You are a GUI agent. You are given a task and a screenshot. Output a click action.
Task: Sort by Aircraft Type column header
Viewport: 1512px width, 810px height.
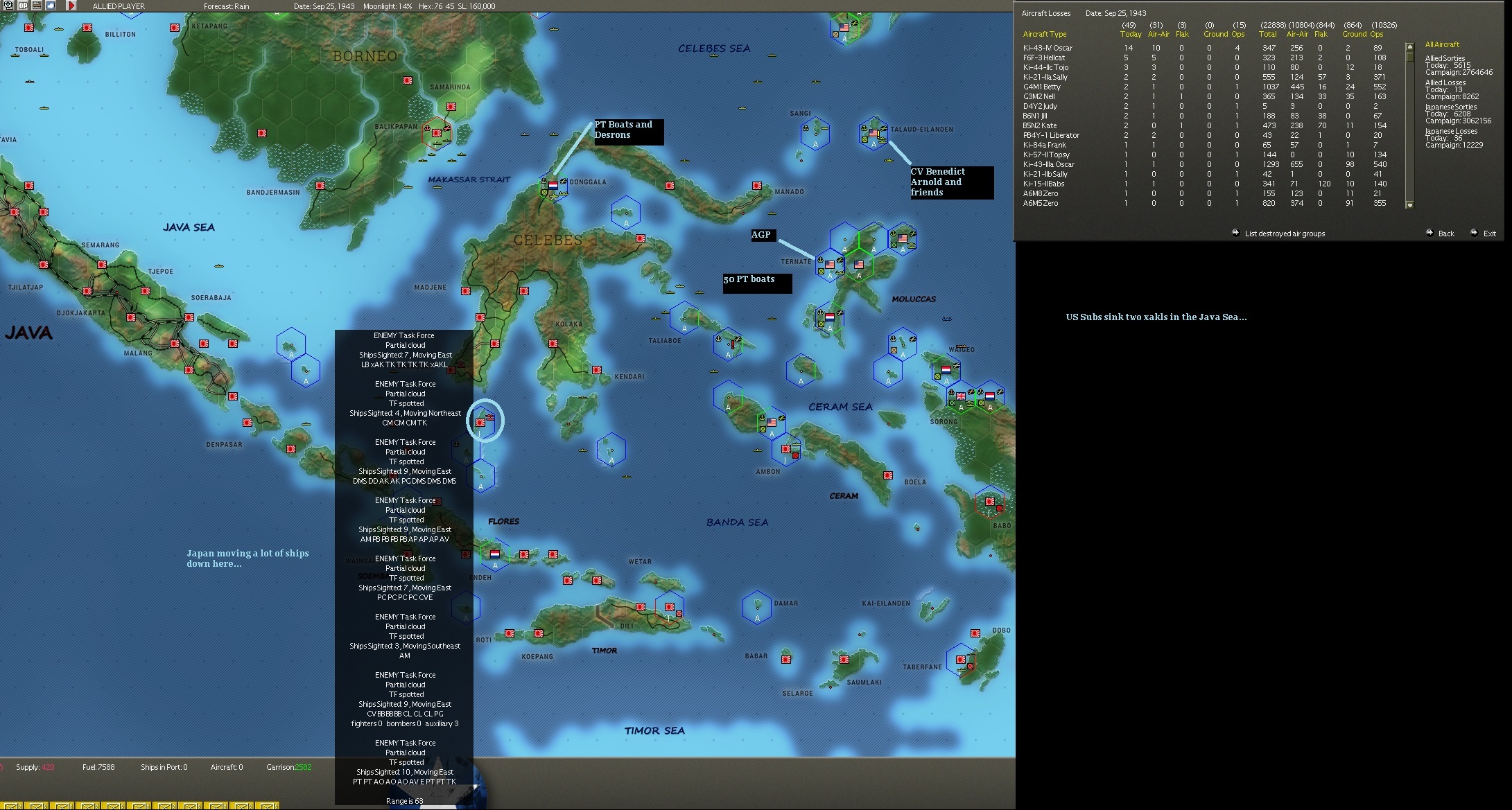pyautogui.click(x=1045, y=34)
